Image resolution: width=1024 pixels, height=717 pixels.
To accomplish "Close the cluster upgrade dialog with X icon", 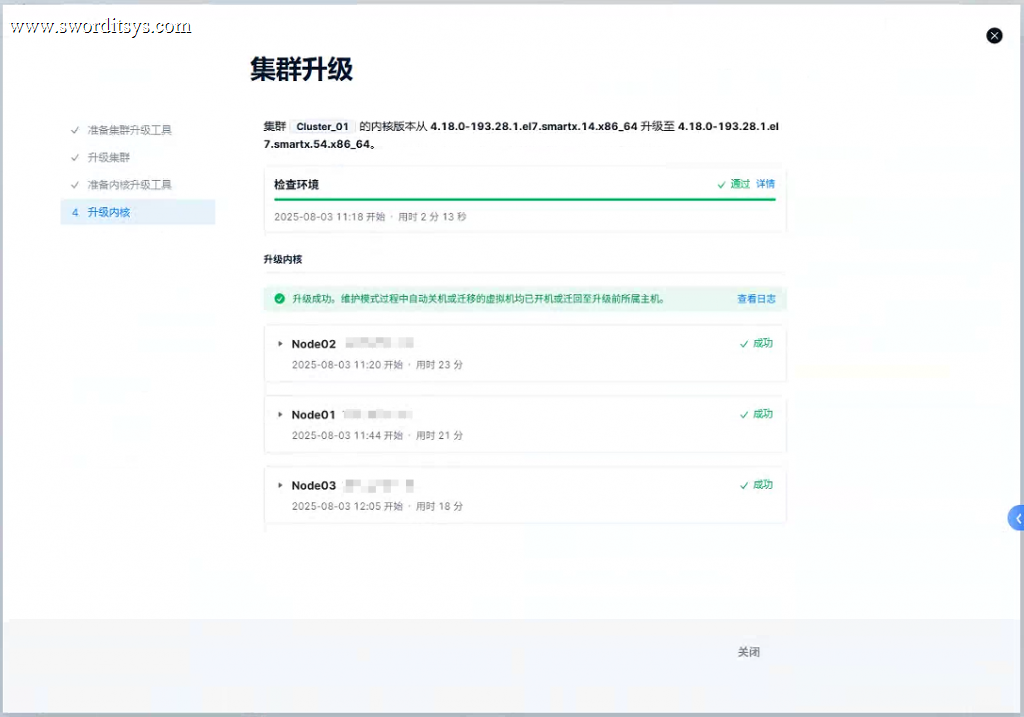I will (x=994, y=36).
